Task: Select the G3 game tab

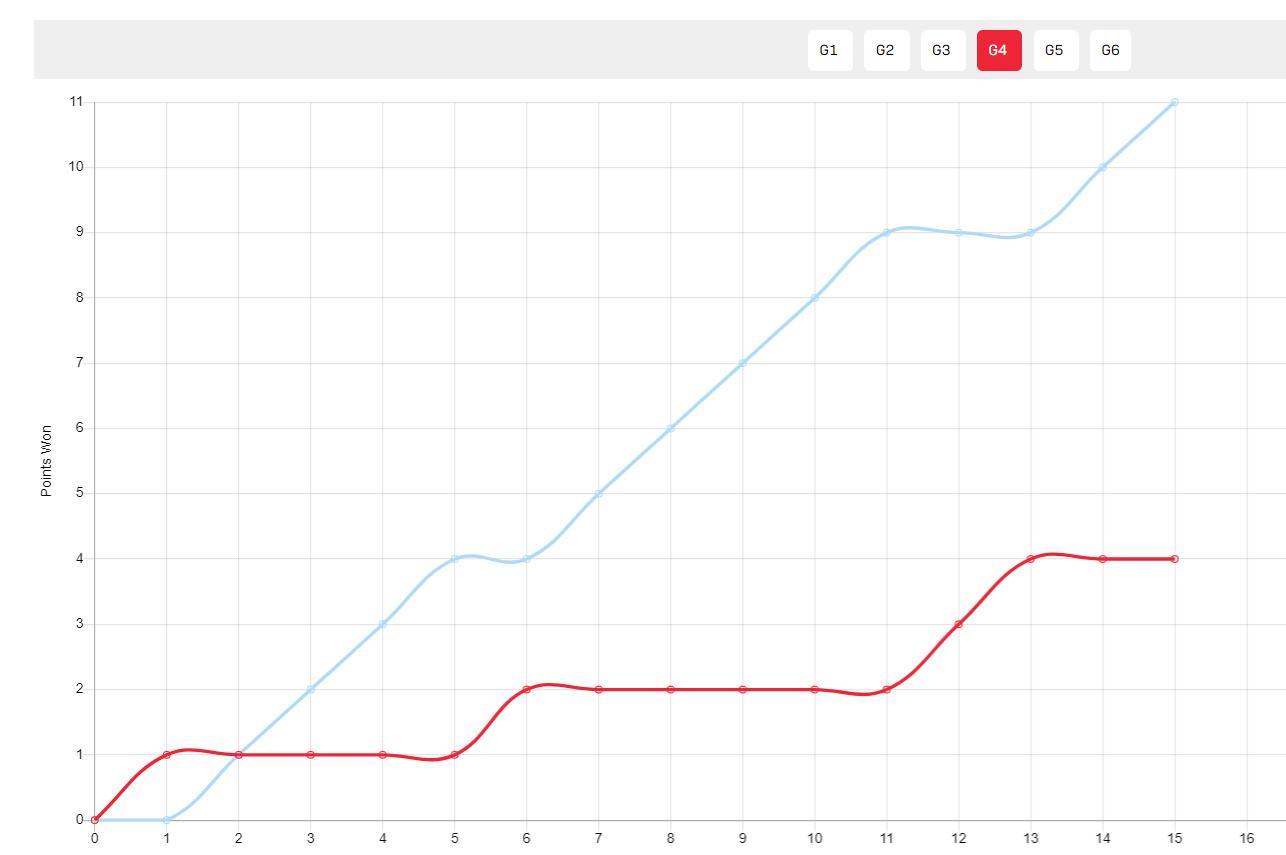Action: click(x=941, y=50)
